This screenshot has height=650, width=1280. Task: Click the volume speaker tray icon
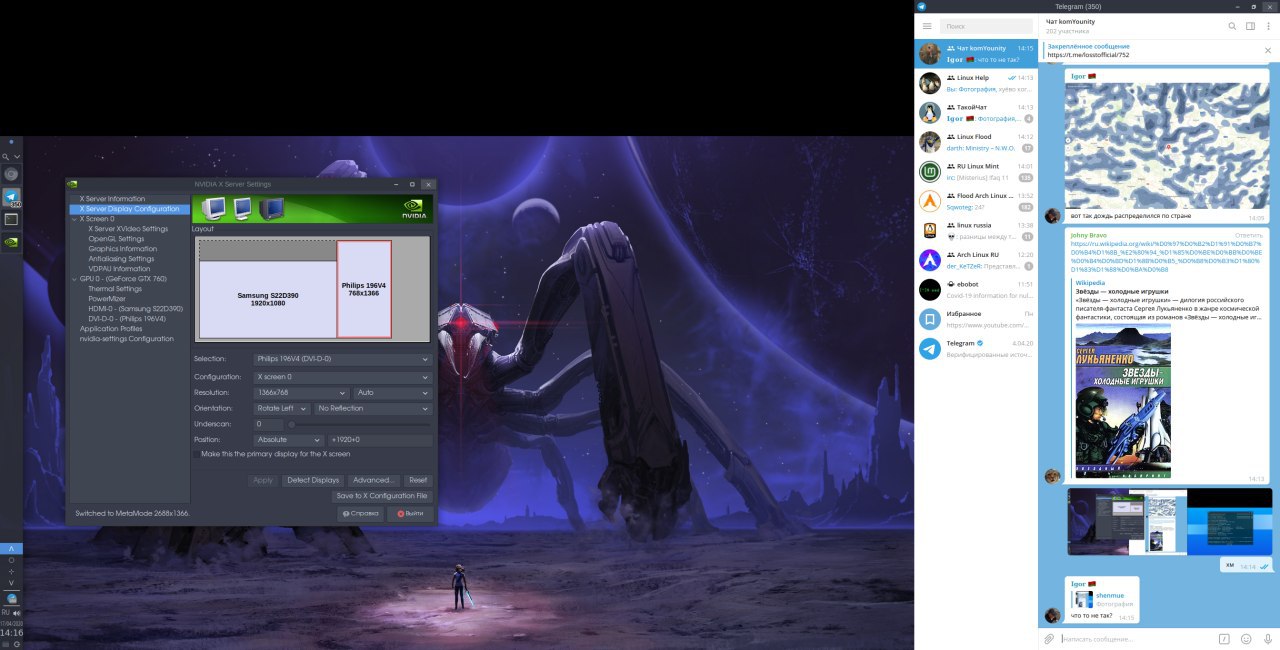point(16,613)
